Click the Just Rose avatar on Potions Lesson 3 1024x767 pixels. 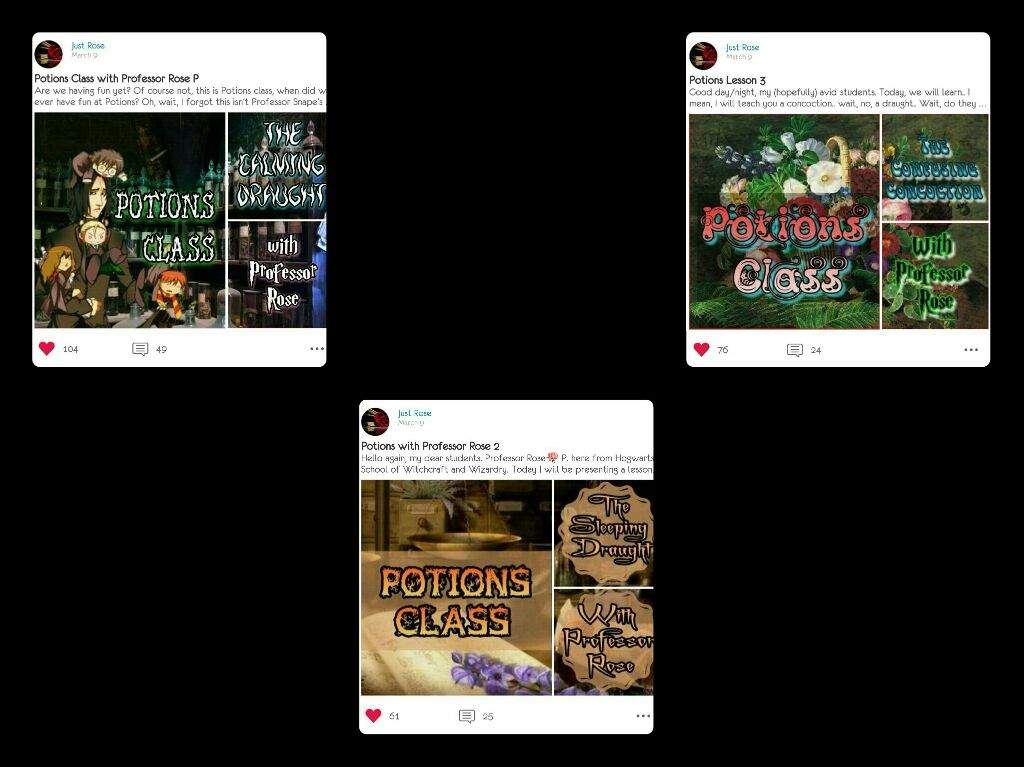(703, 56)
